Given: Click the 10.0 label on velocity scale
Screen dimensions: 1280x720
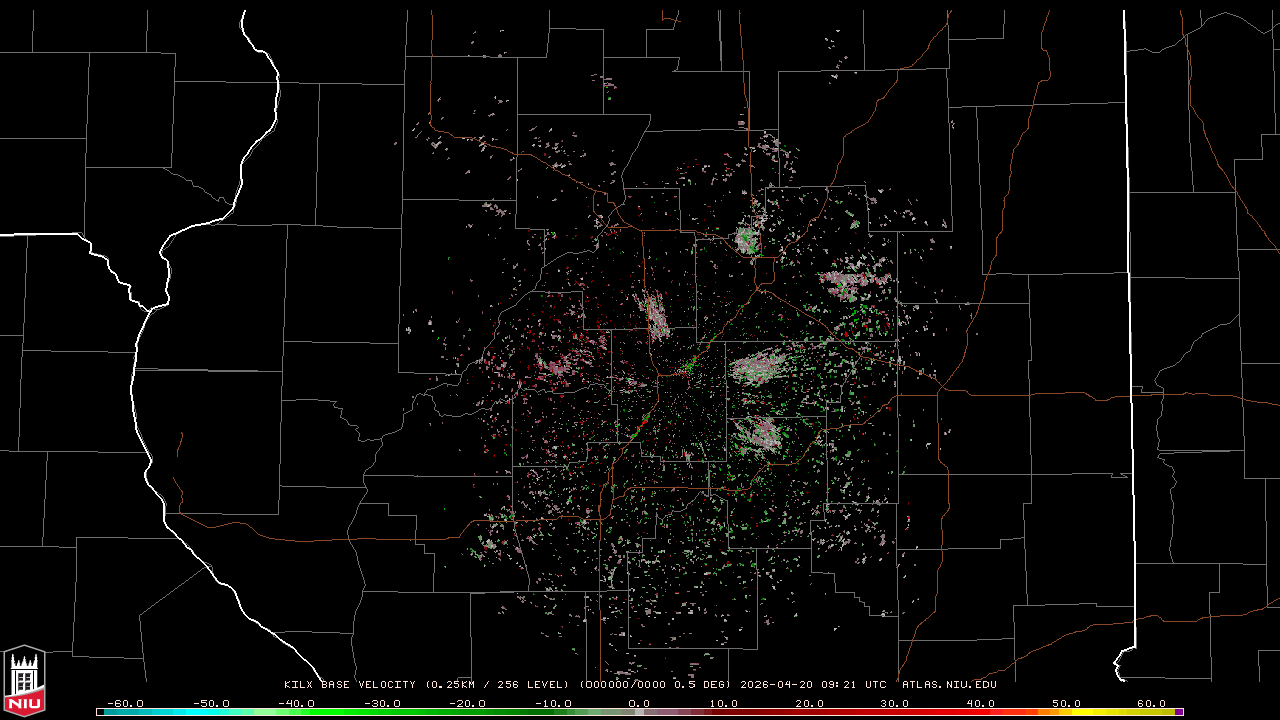Looking at the screenshot, I should tap(723, 703).
